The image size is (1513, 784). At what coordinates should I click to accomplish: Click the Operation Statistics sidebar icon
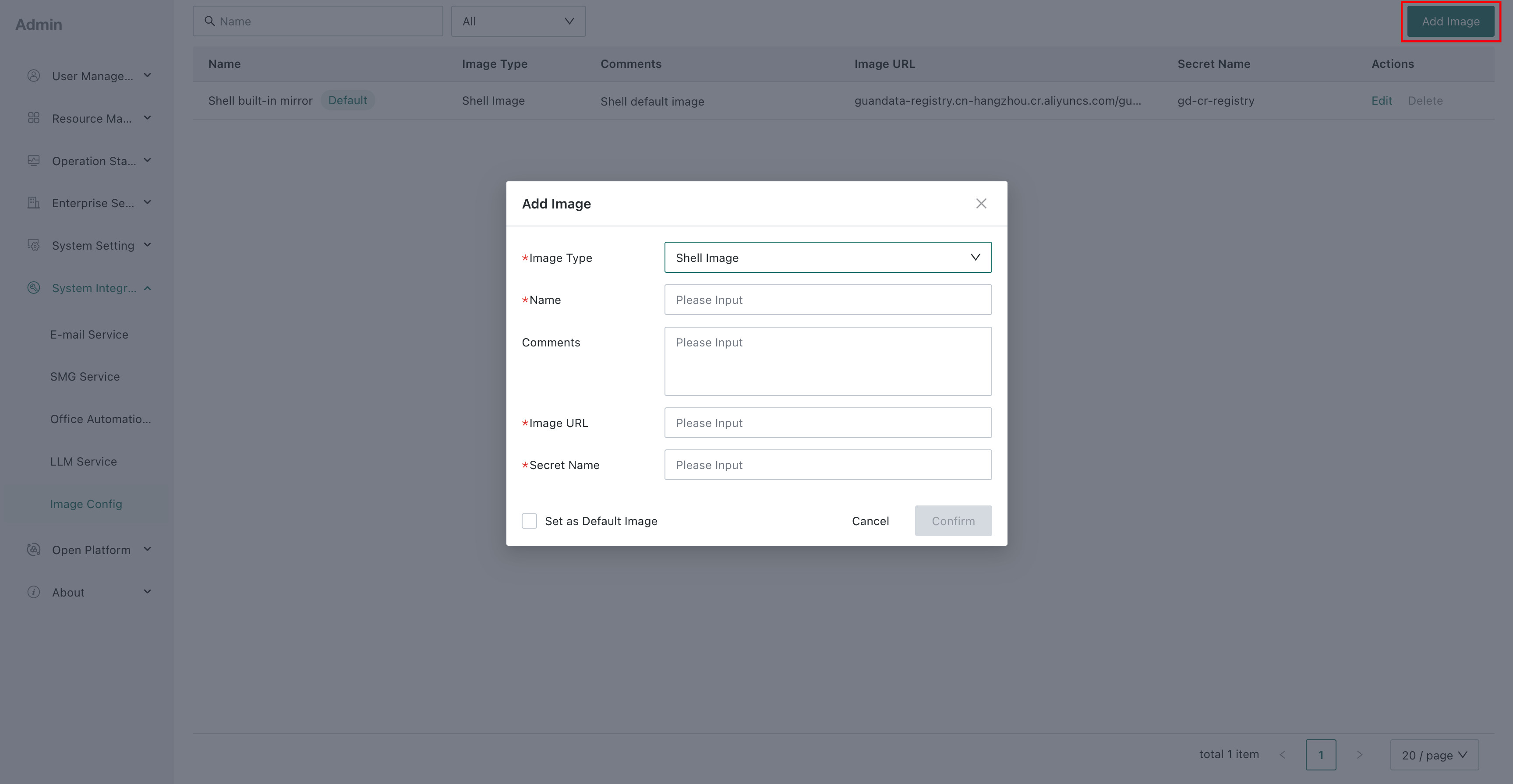34,160
